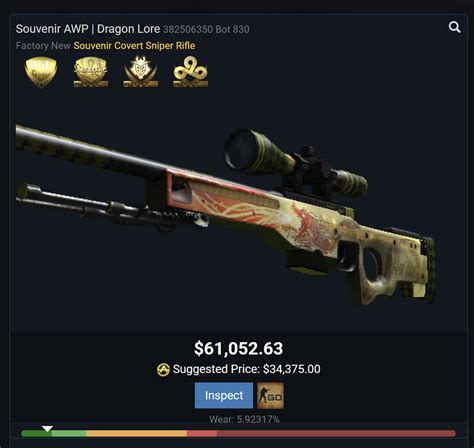Screen dimensions: 474x448
Task: Click the dark green Factory New wear segment
Action: pyautogui.click(x=36, y=433)
